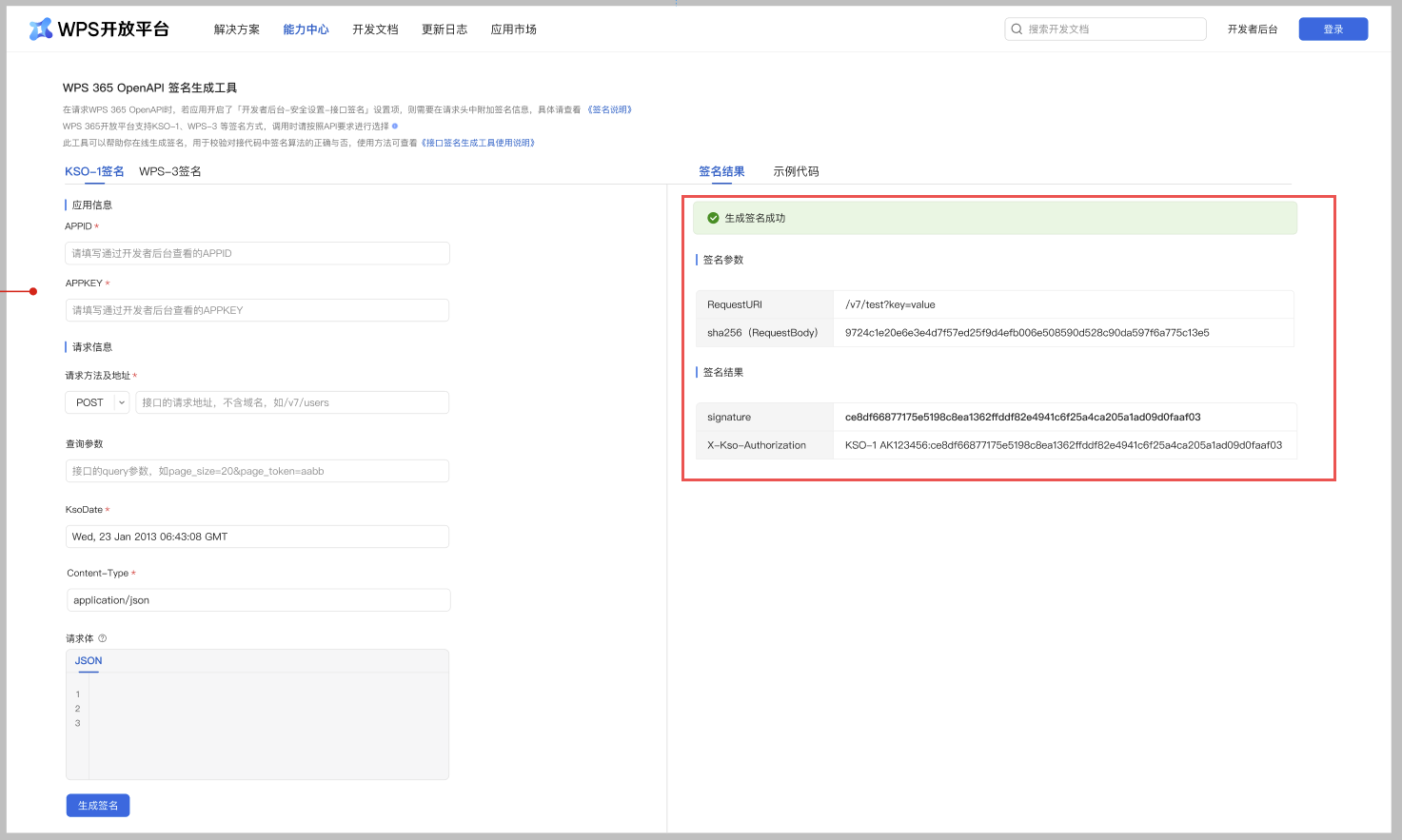The image size is (1402, 840).
Task: Open the 示例代码 tab
Action: pos(796,171)
